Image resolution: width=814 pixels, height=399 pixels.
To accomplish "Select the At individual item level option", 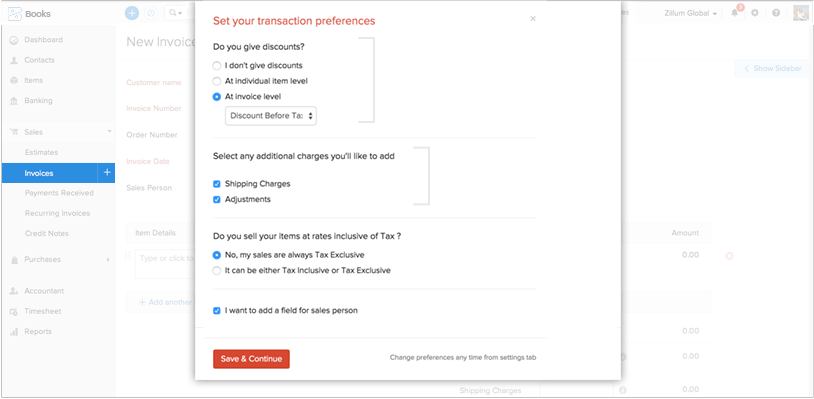I will tap(260, 81).
